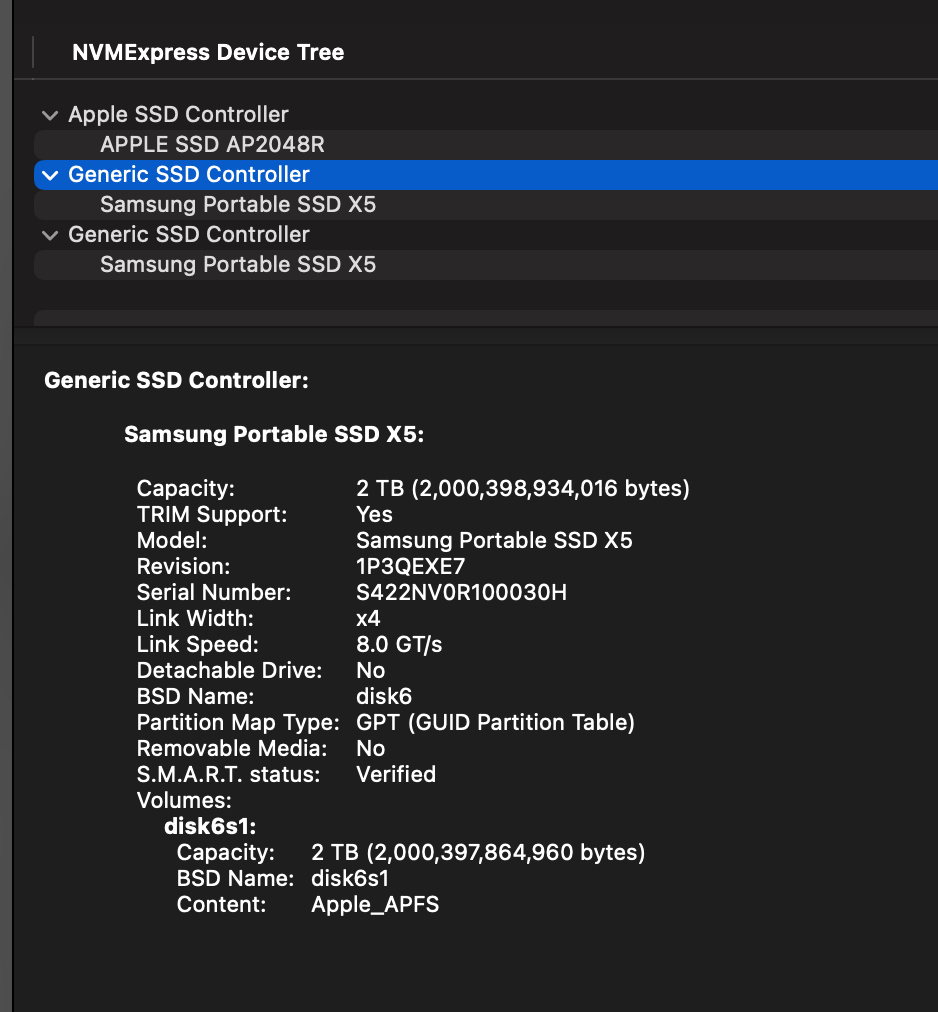Click volume capacity "2 TB (2,000,397,864,960 bytes)"
This screenshot has height=1012, width=938.
[478, 853]
